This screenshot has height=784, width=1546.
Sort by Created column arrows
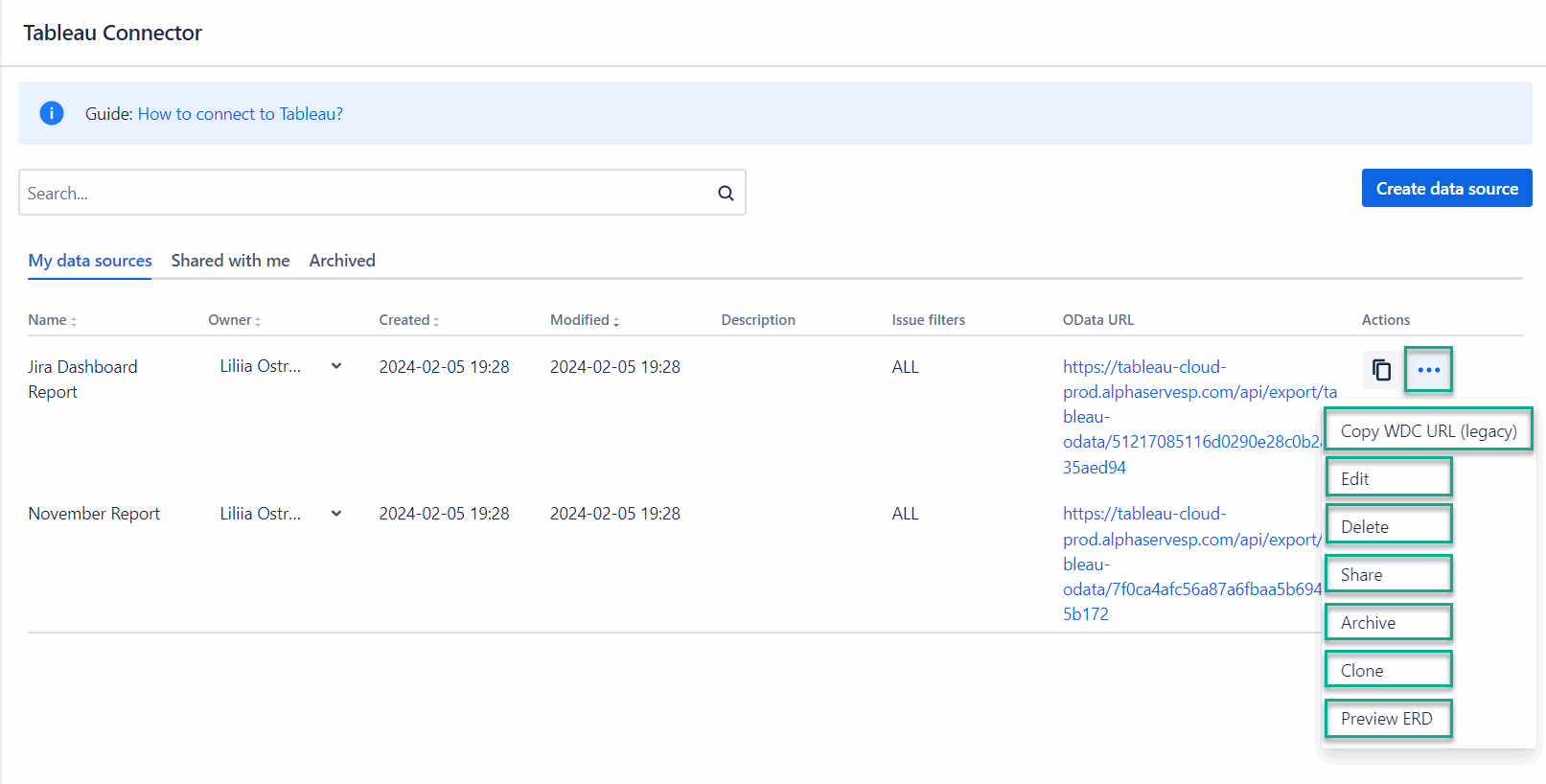tap(436, 321)
